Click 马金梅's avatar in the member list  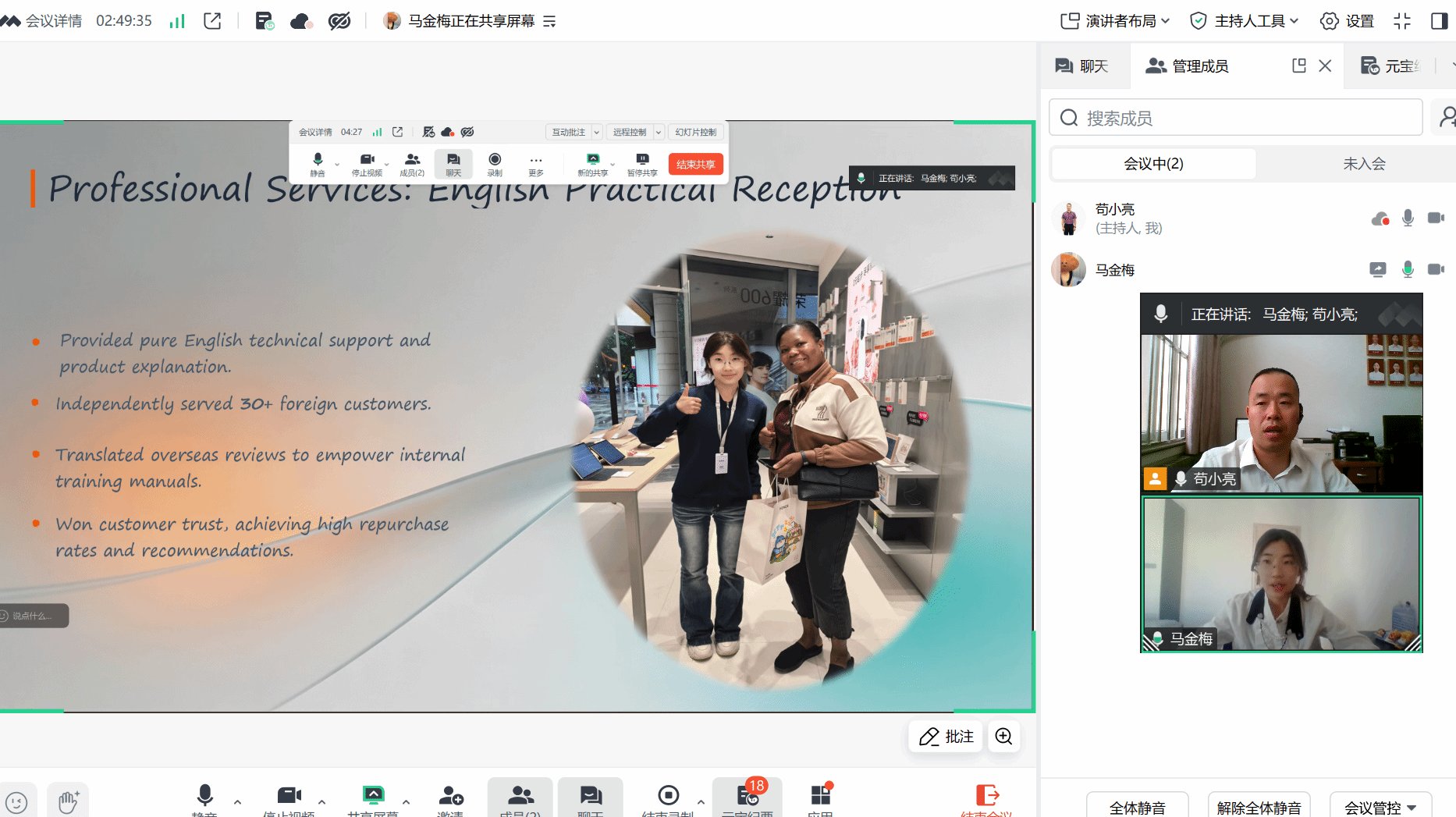click(1069, 270)
